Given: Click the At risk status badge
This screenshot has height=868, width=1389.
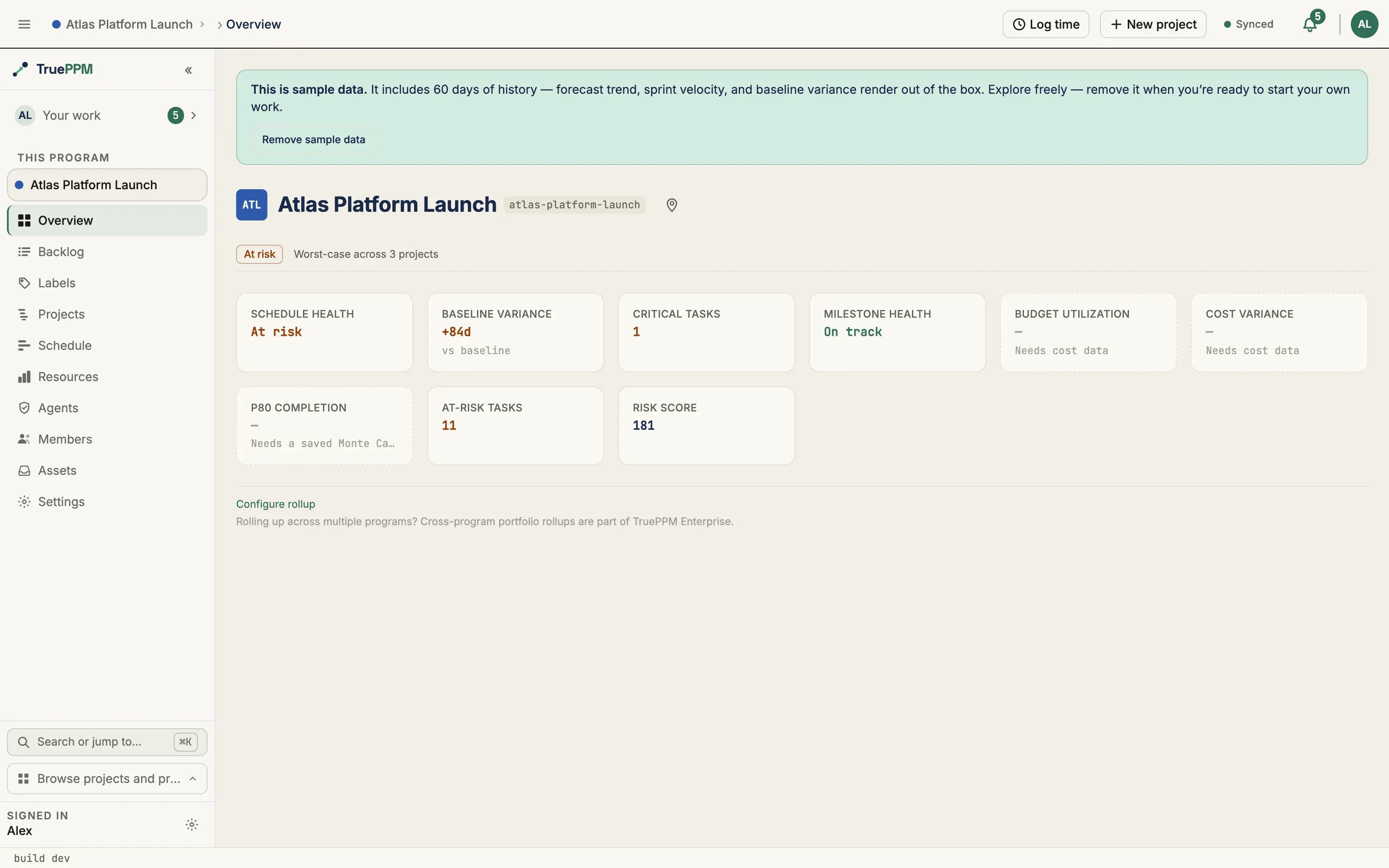Looking at the screenshot, I should [260, 254].
